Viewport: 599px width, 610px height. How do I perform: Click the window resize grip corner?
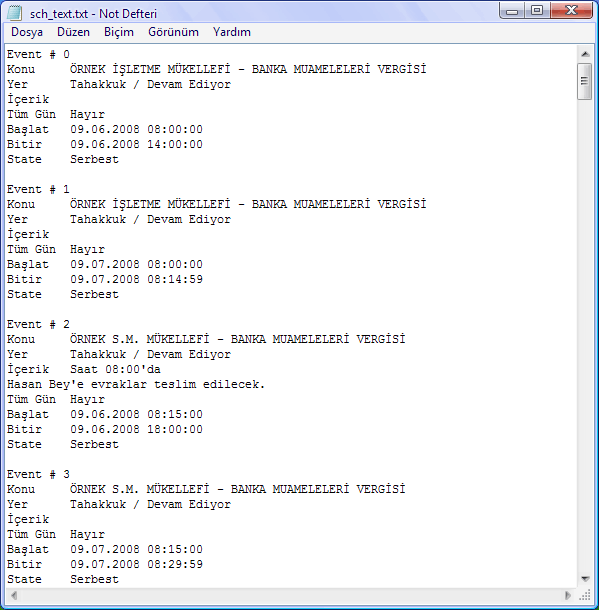pos(585,595)
